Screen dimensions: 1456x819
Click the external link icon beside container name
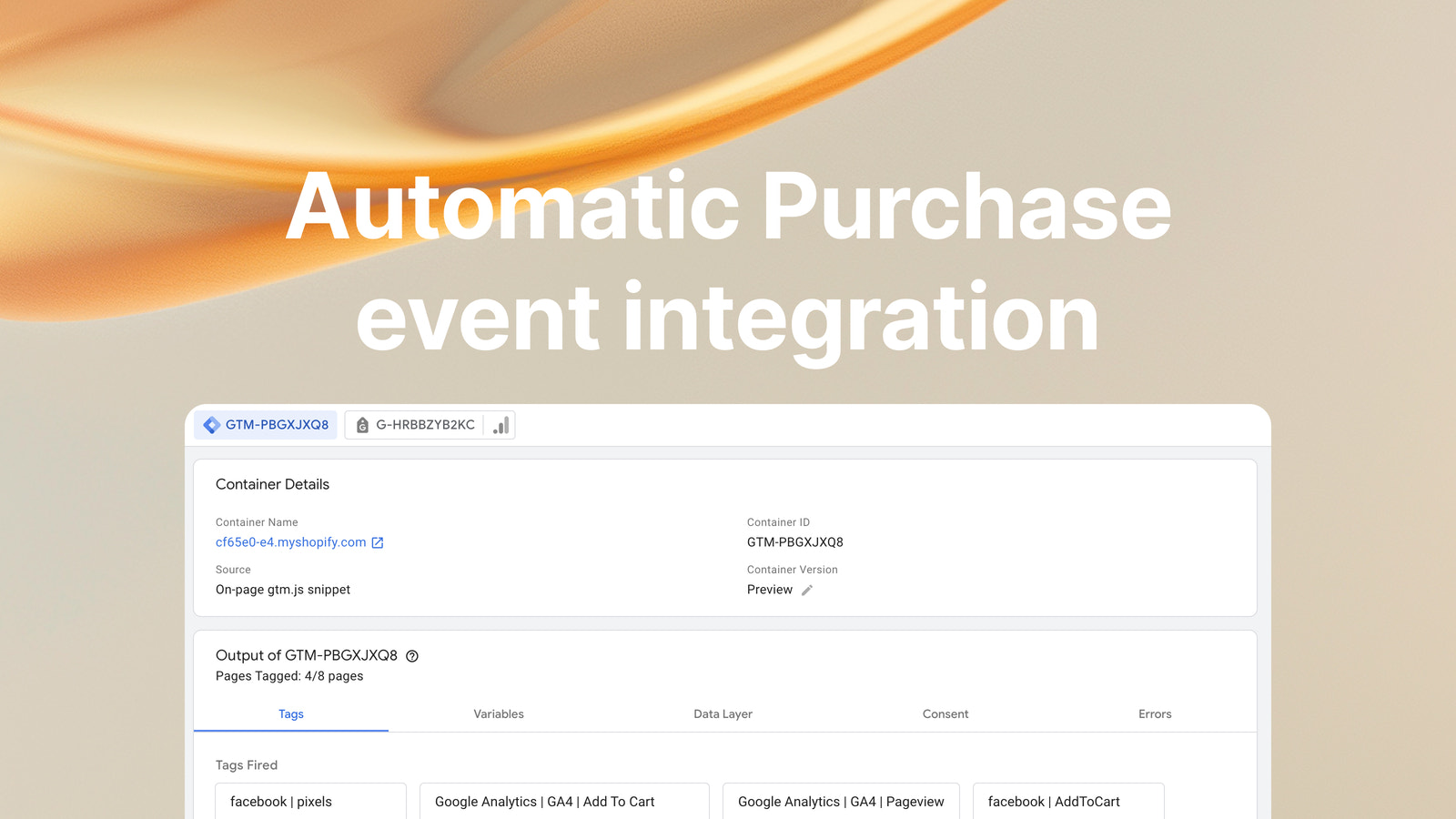pos(378,542)
